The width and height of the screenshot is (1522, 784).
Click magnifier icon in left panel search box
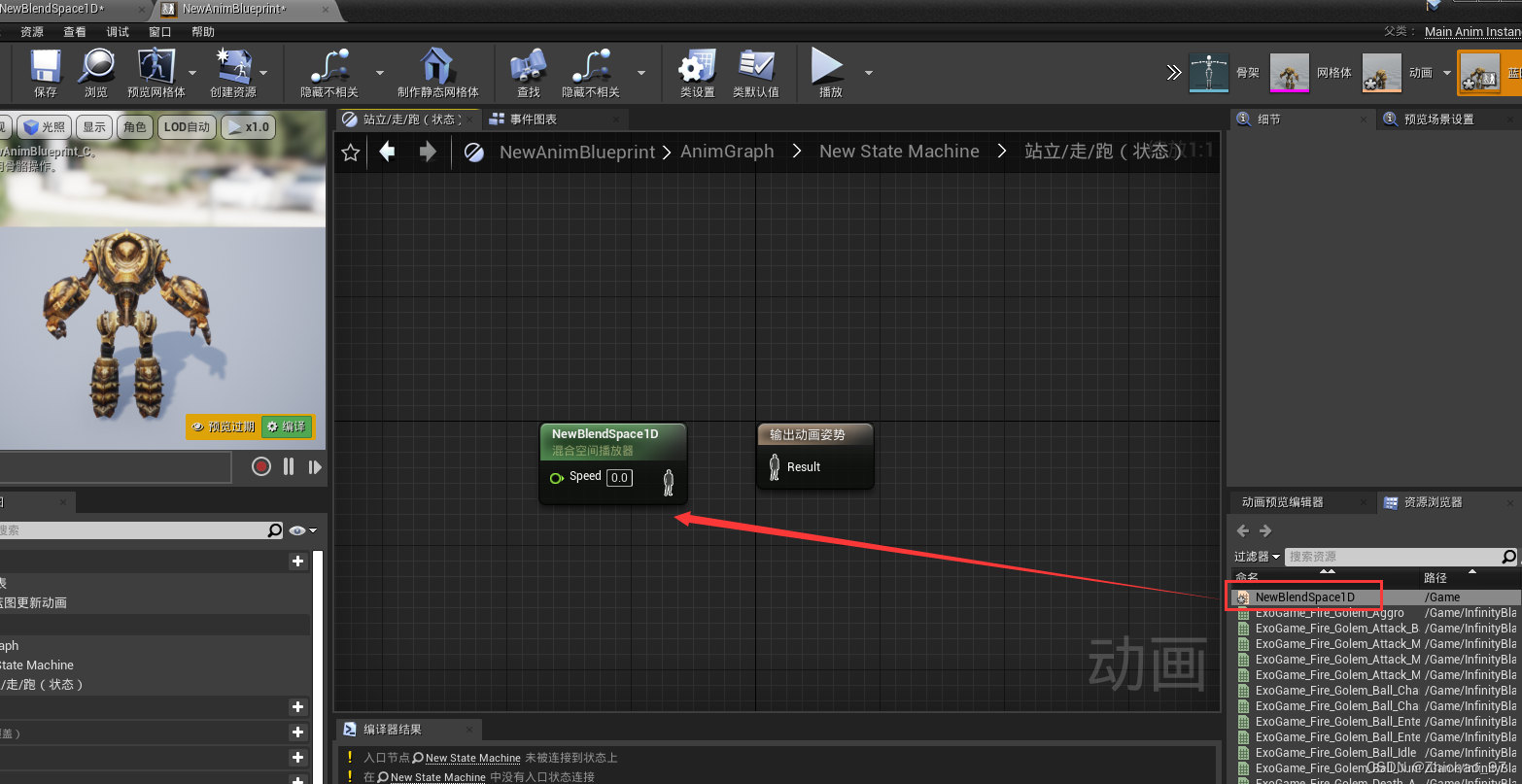click(x=275, y=530)
